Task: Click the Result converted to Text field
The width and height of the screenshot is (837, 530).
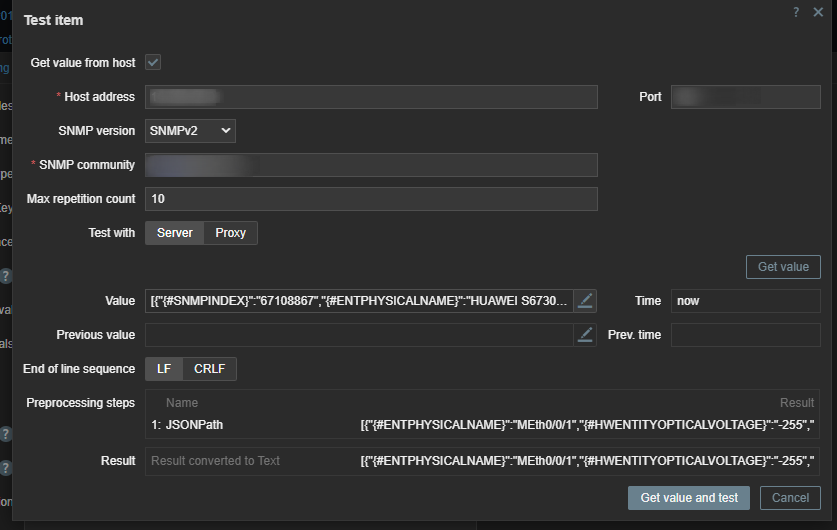Action: [250, 461]
